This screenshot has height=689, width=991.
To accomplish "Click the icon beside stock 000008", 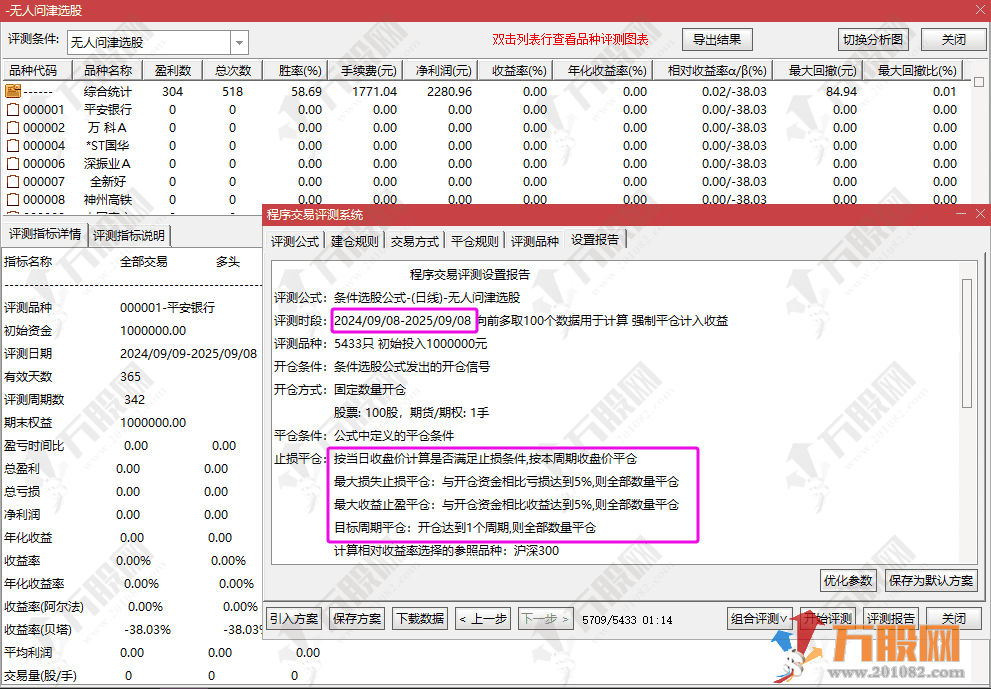I will point(13,200).
